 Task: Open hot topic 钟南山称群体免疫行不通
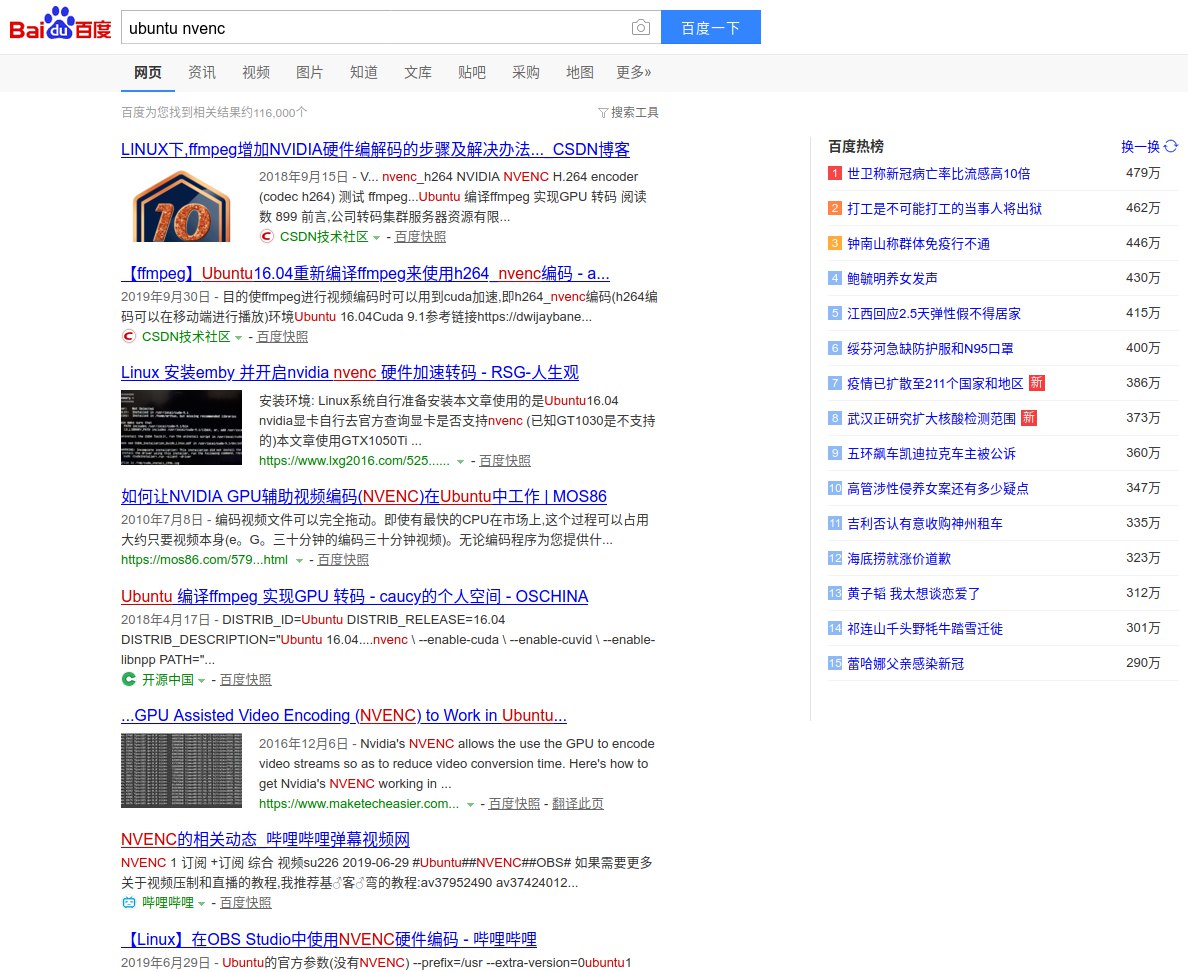pos(918,243)
